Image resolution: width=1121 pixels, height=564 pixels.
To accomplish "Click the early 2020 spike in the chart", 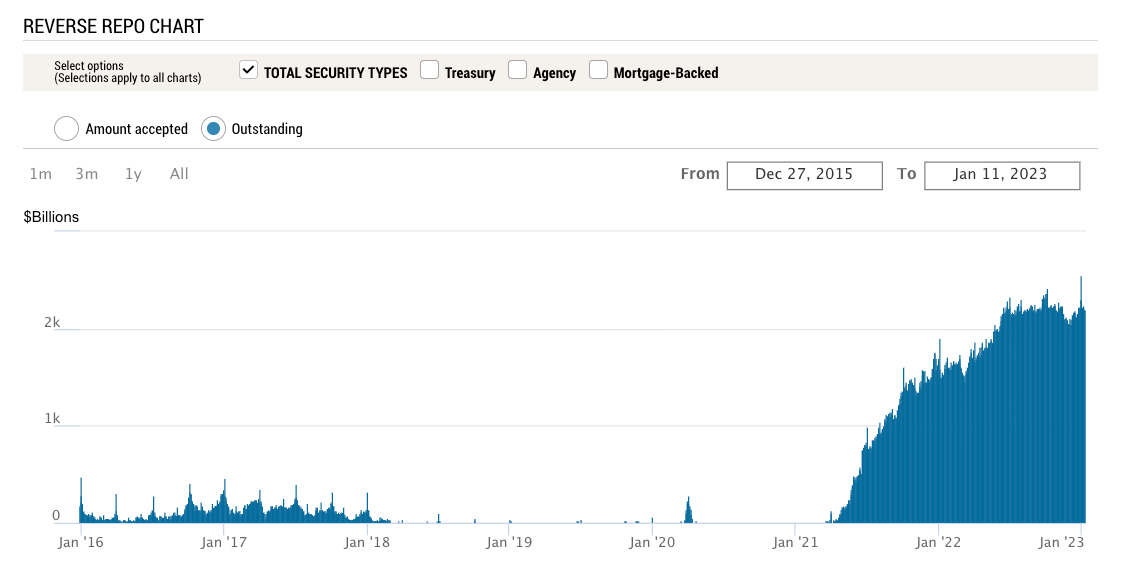I will tap(688, 510).
